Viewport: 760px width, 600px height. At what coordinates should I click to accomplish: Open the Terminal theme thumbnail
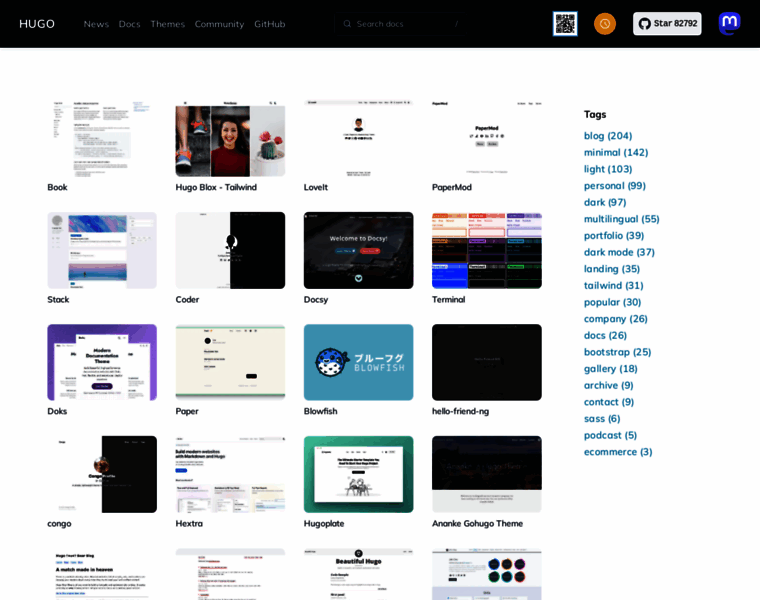point(487,251)
